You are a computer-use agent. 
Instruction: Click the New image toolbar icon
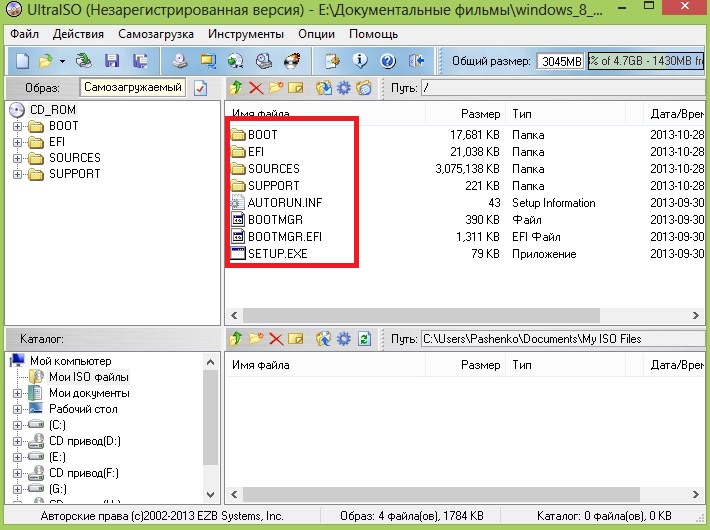point(23,61)
